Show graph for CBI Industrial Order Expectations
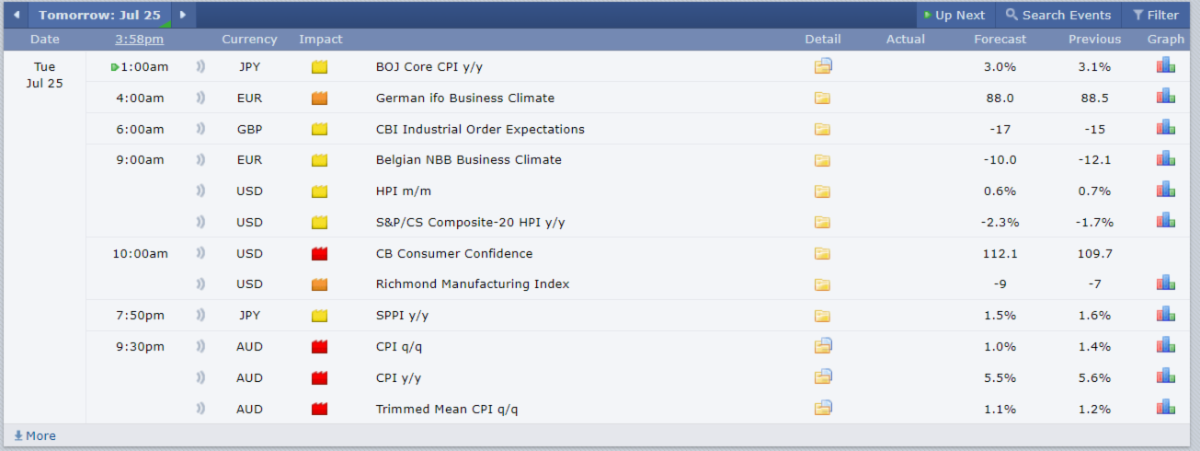Viewport: 1200px width, 451px height. click(1166, 128)
